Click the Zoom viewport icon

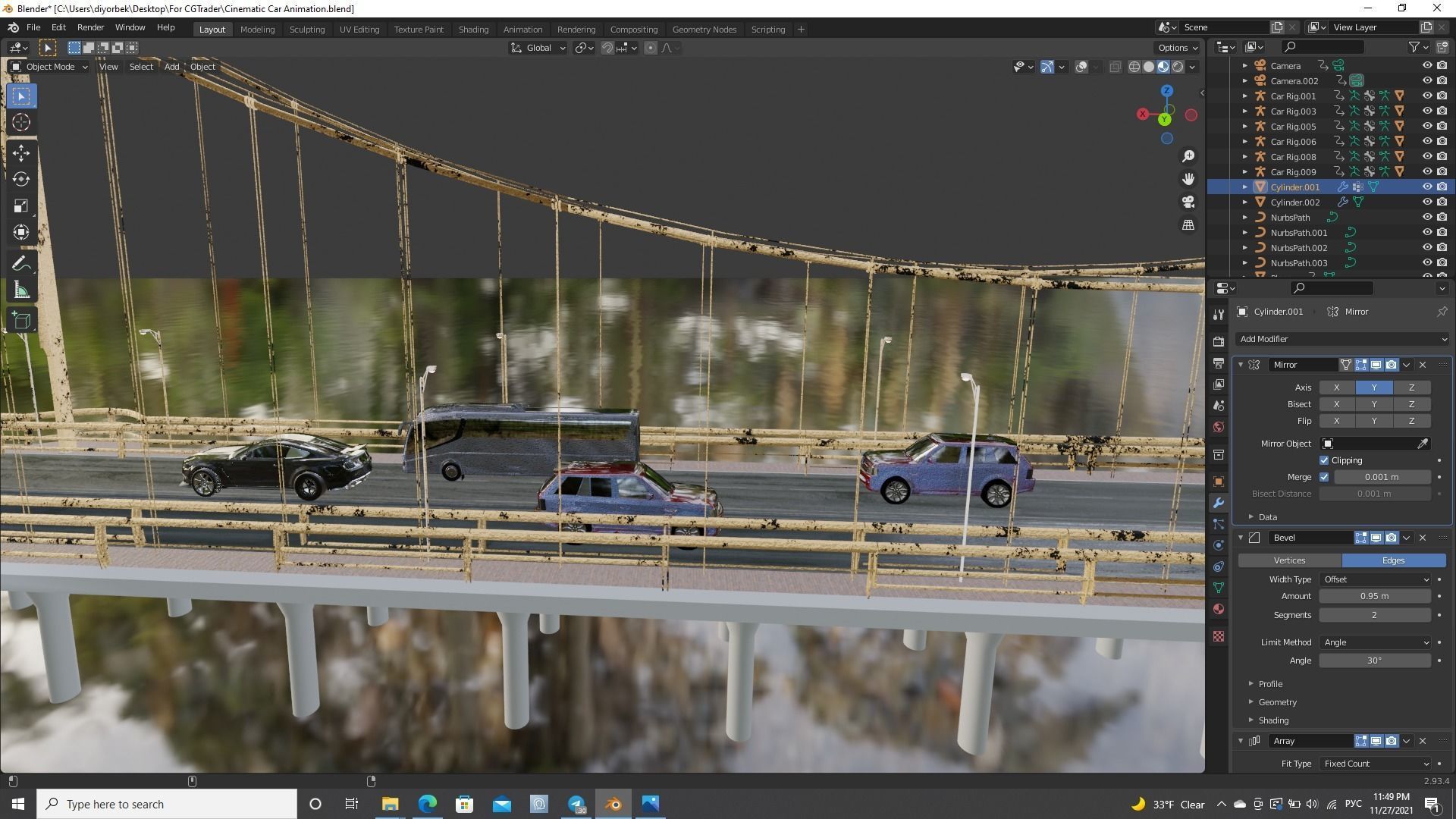tap(1188, 156)
